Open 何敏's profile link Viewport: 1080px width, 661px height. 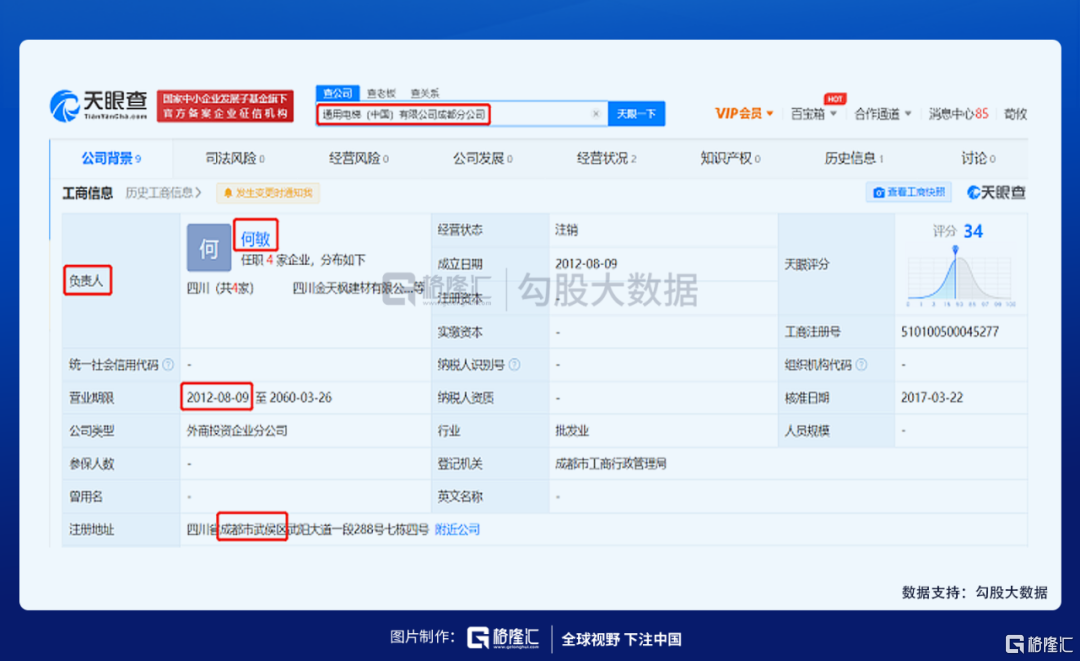click(255, 238)
